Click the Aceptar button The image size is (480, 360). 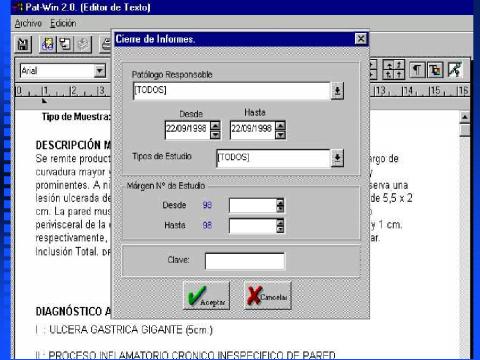click(x=207, y=296)
